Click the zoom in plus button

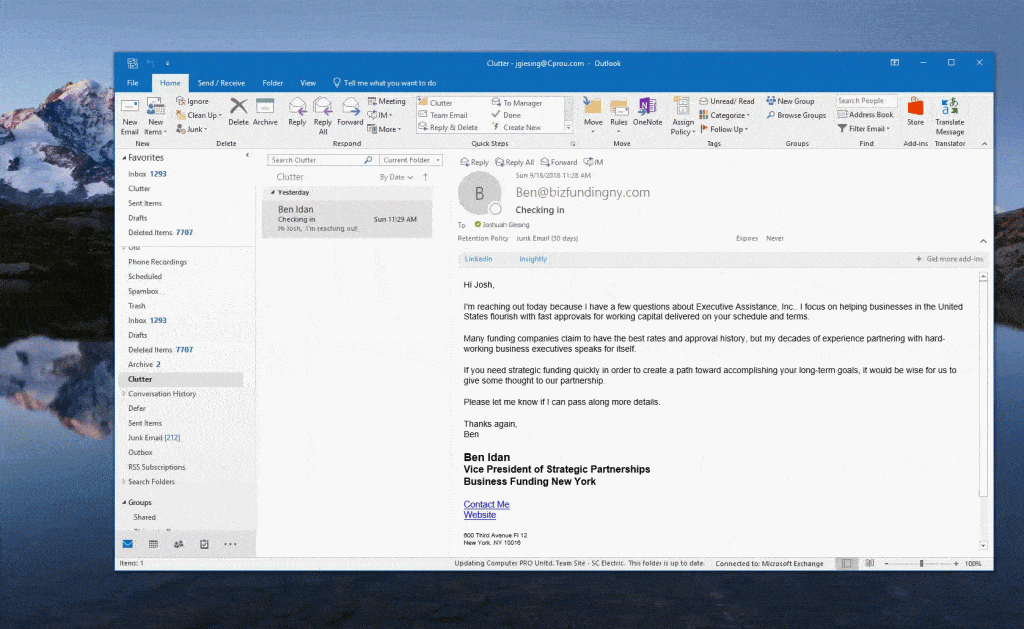(x=956, y=564)
